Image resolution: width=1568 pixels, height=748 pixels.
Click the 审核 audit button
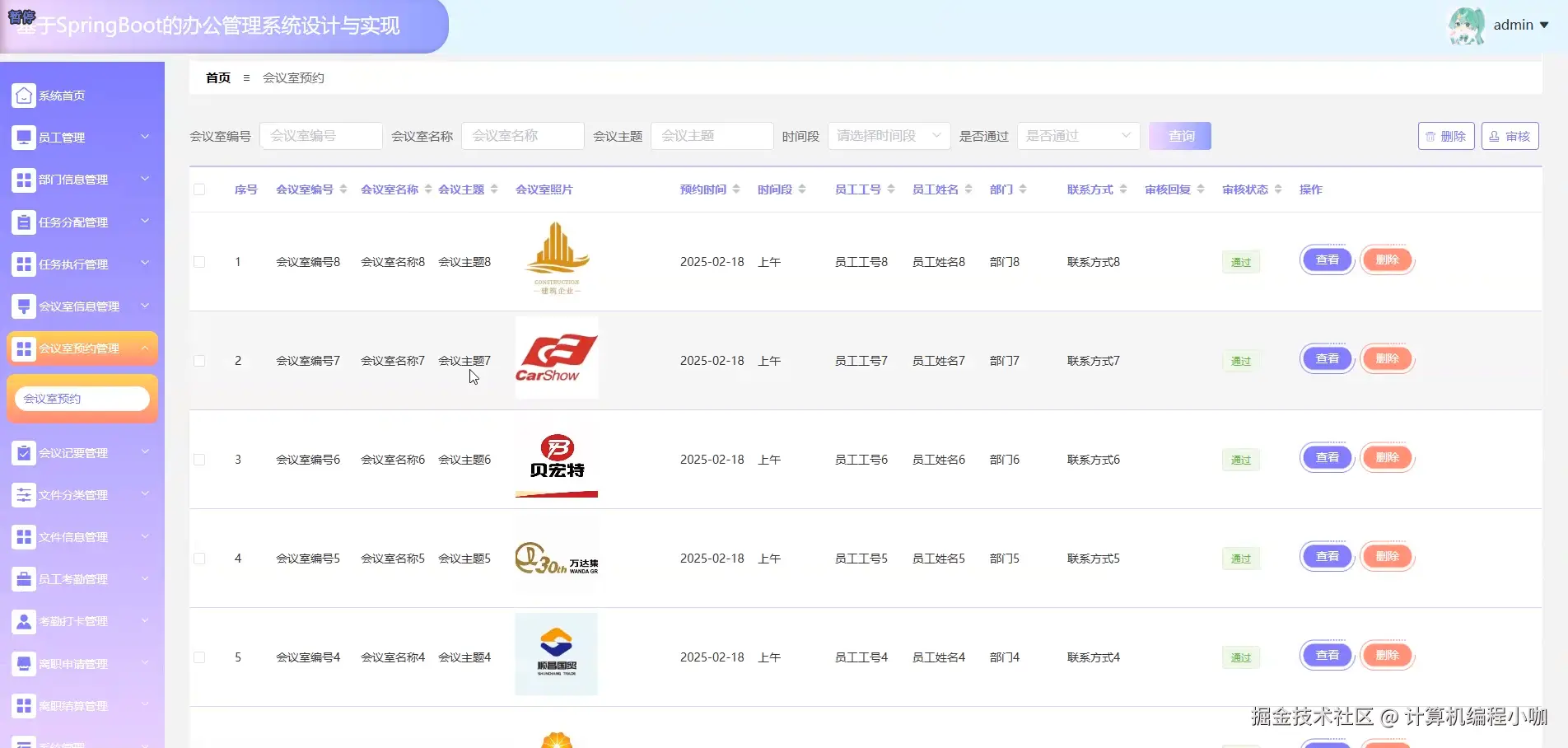(1510, 136)
